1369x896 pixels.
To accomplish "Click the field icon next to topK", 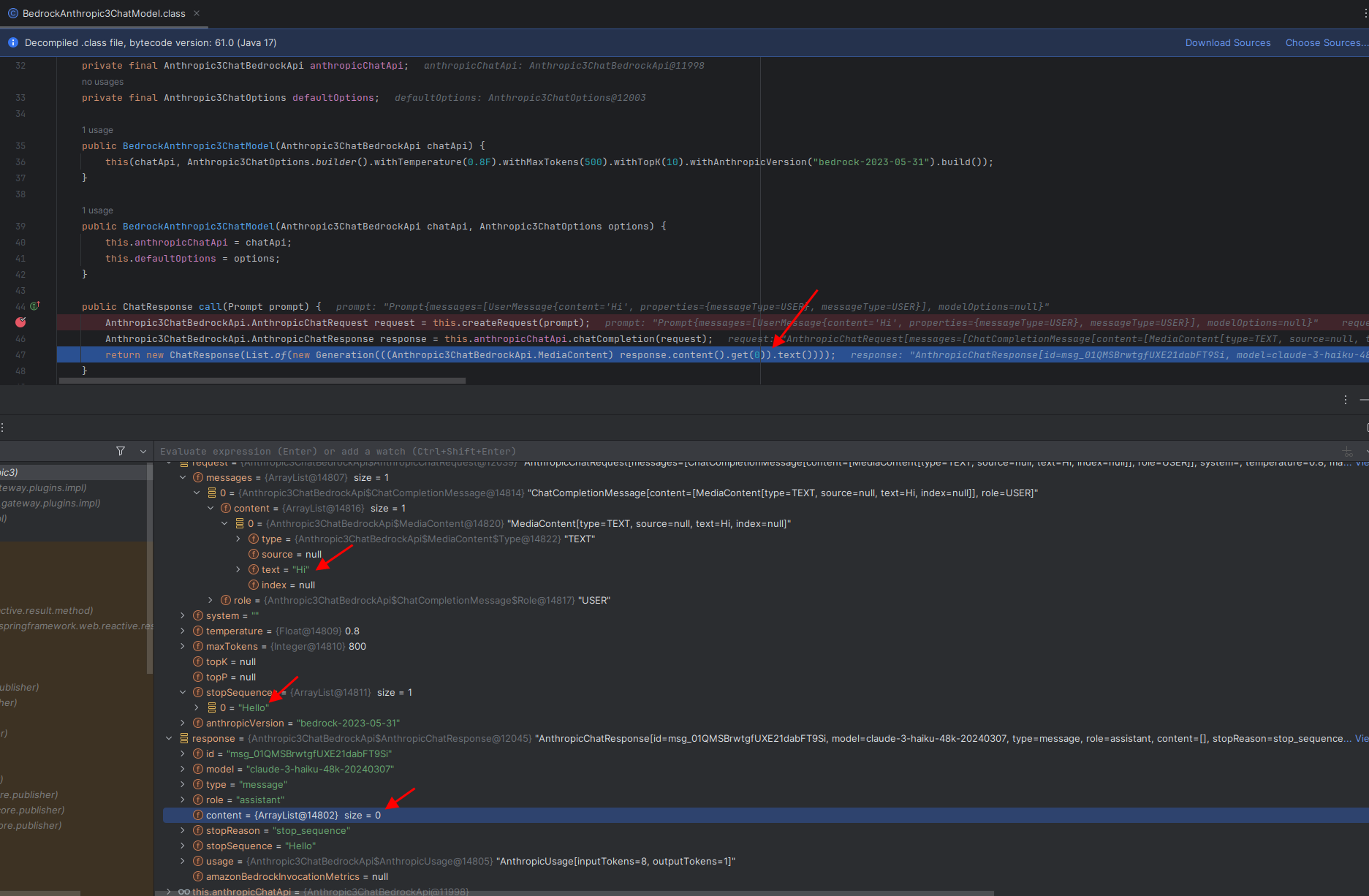I will pyautogui.click(x=197, y=661).
